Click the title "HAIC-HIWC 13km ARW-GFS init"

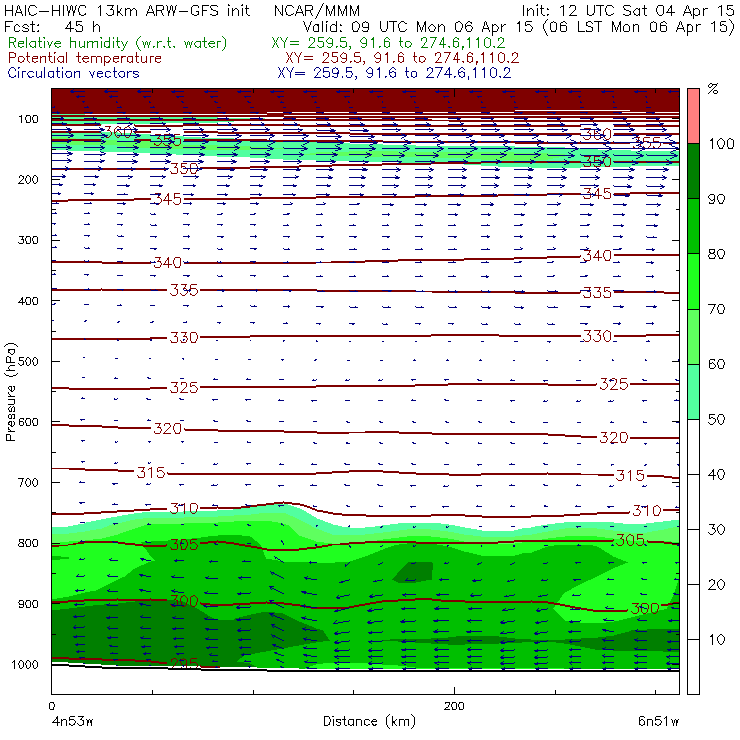pos(127,10)
